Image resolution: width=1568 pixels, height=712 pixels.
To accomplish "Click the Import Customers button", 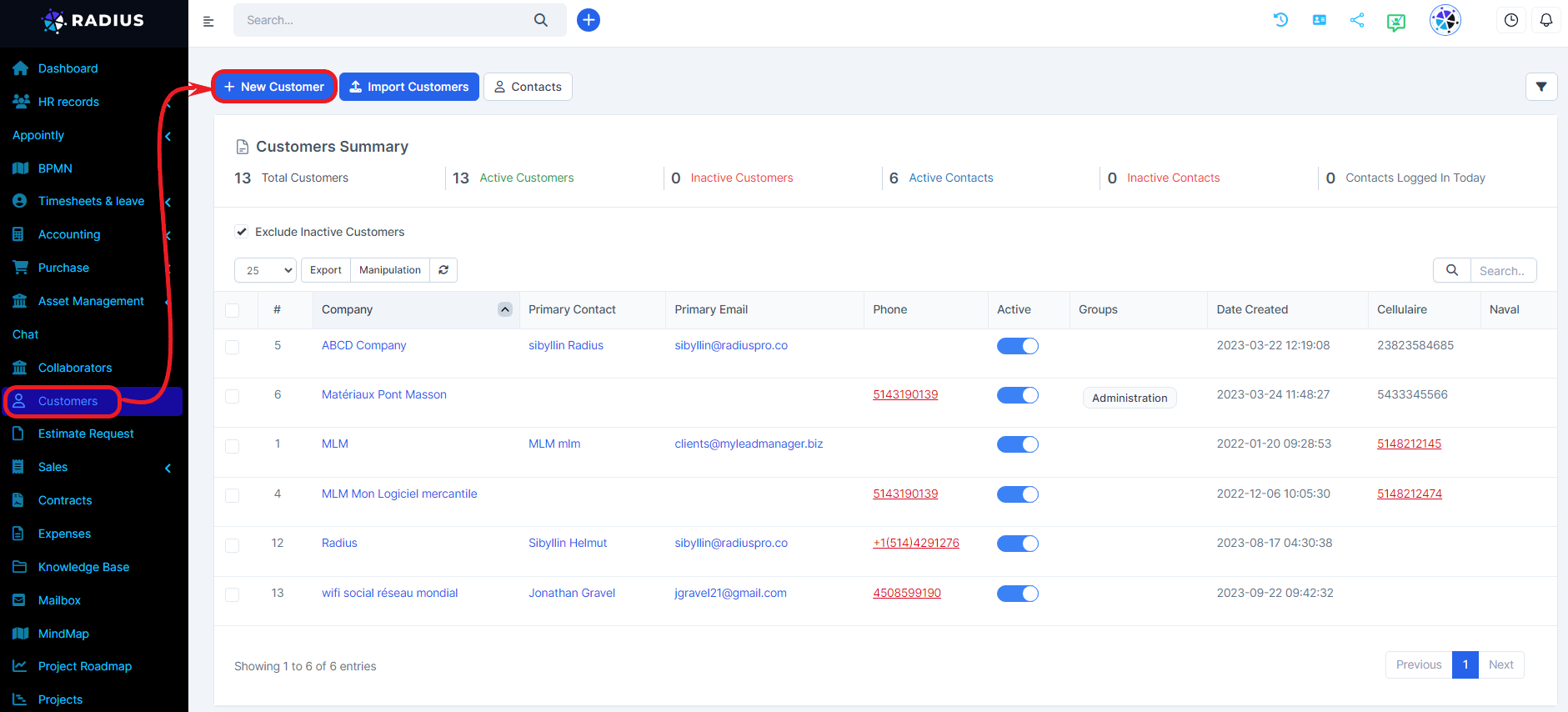I will [x=409, y=87].
